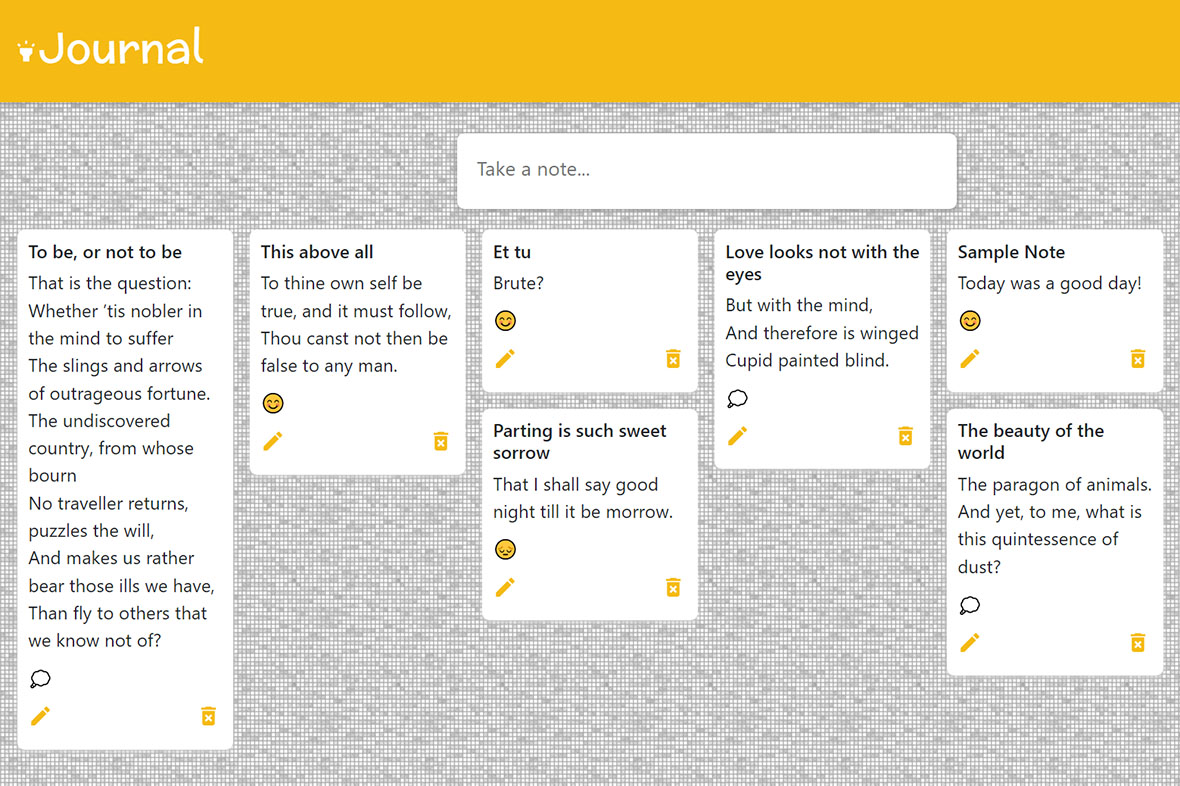Delete "Love looks not with the eyes" note
This screenshot has width=1180, height=786.
[x=905, y=435]
